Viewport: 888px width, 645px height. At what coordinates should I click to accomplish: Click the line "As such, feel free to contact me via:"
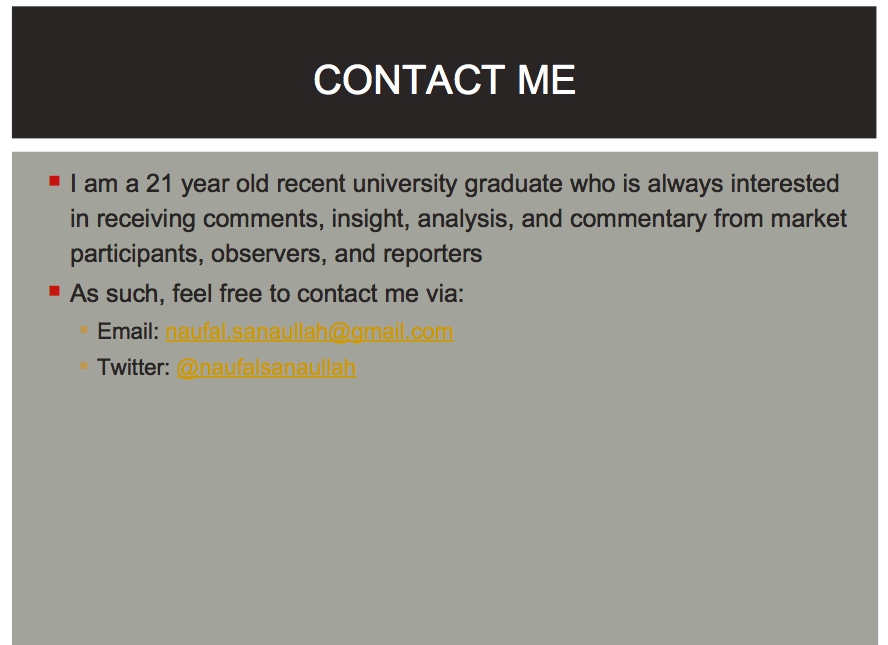(267, 294)
